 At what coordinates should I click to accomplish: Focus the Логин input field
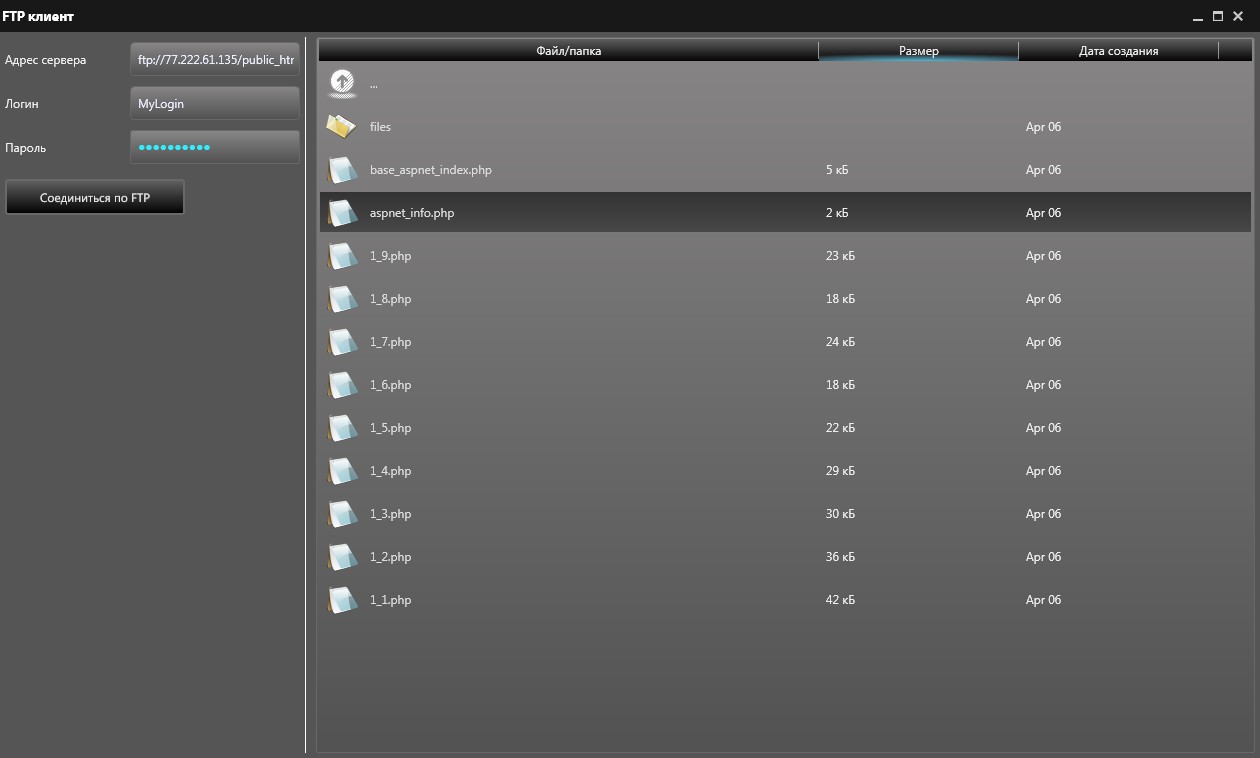215,104
